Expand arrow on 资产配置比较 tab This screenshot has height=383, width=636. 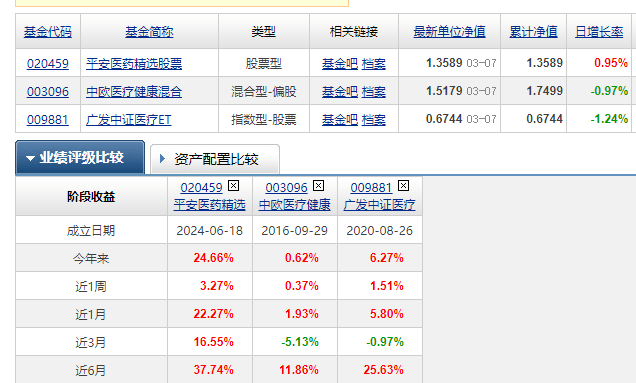[x=162, y=159]
